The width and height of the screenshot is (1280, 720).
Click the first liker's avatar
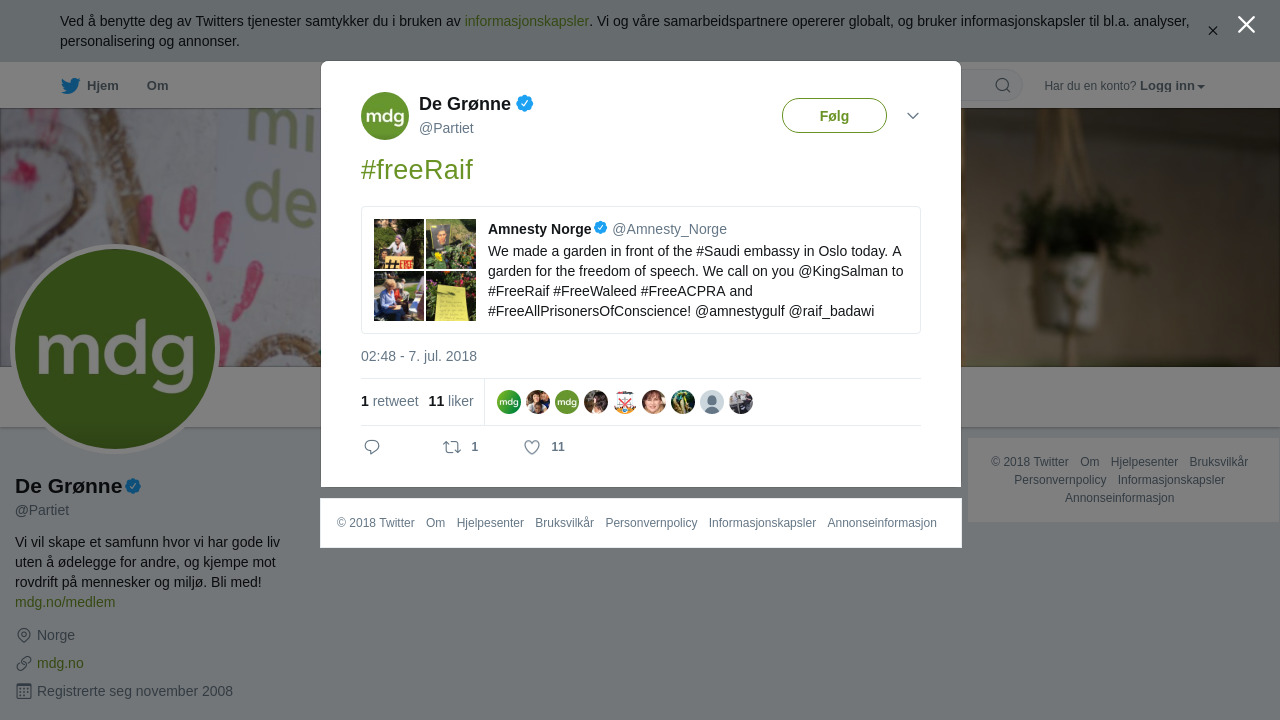tap(509, 402)
